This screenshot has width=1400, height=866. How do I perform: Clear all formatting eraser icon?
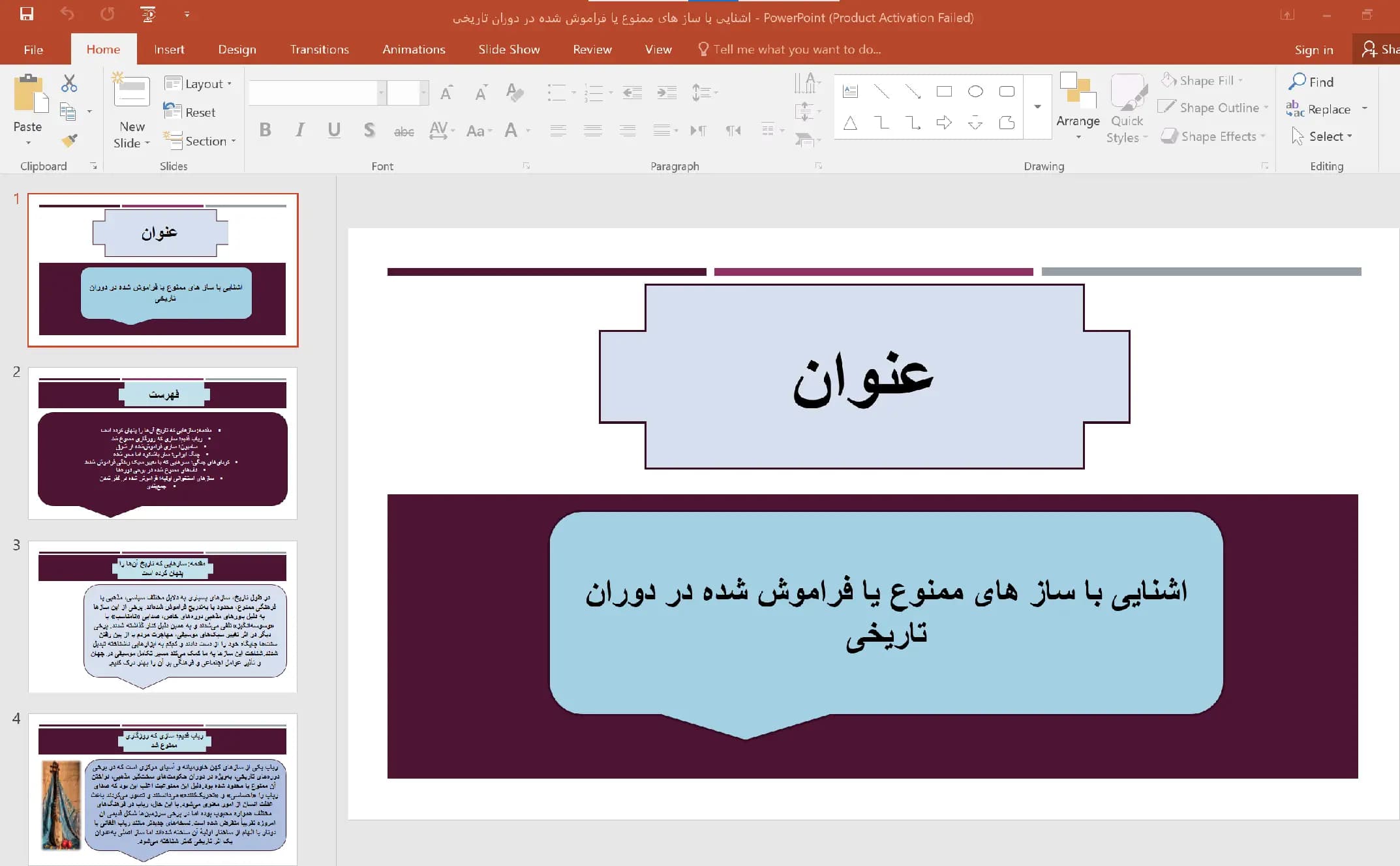[515, 93]
